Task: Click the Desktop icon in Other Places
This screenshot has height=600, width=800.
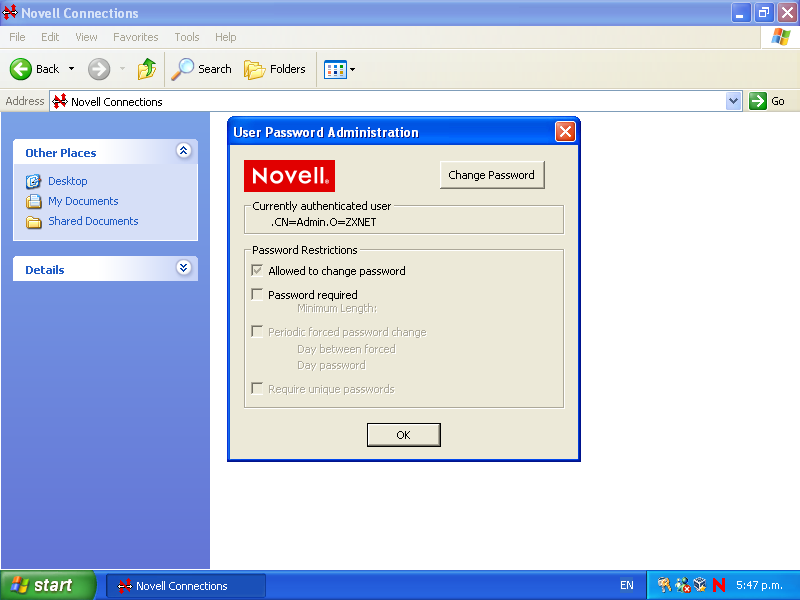Action: pyautogui.click(x=34, y=181)
